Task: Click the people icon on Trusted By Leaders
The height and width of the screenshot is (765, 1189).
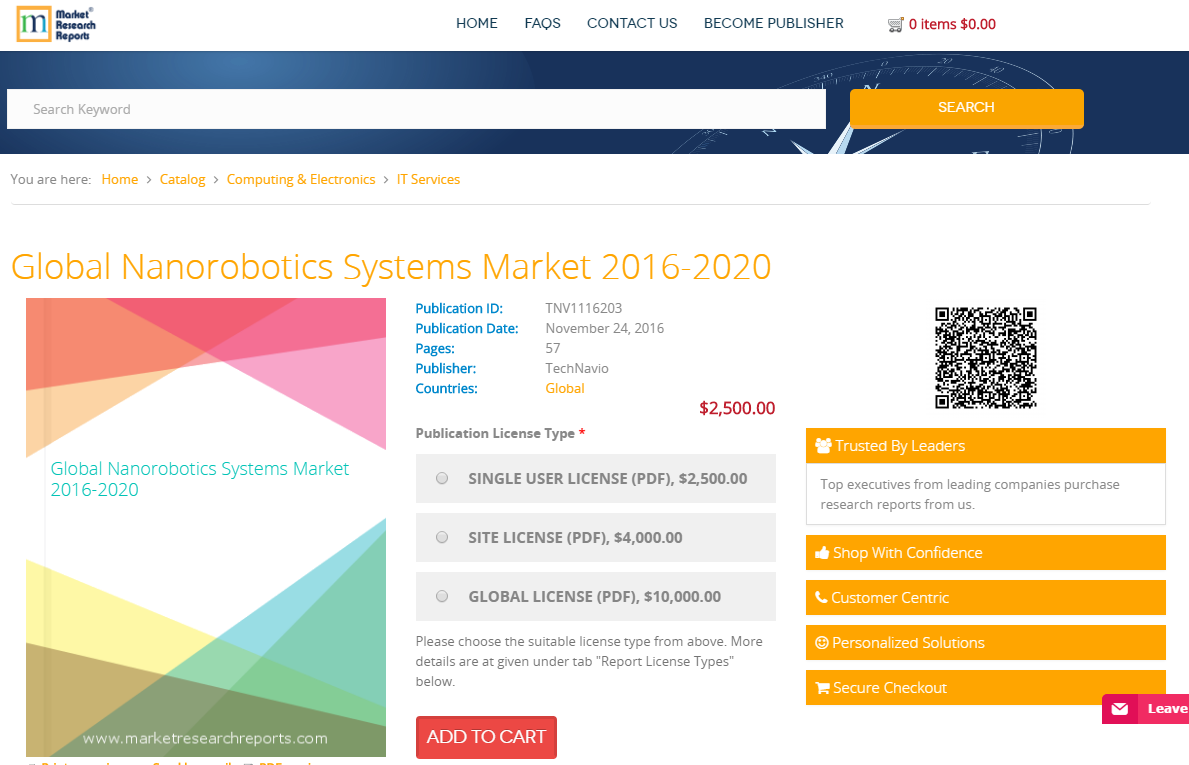Action: (824, 445)
